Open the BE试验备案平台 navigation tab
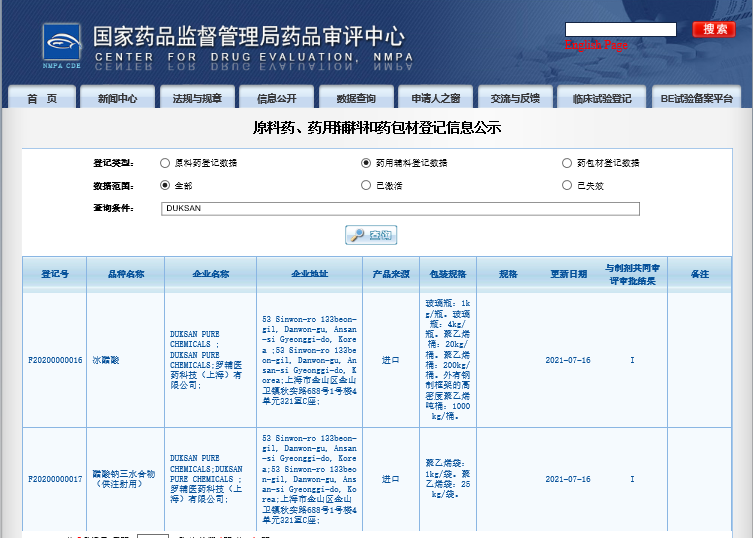753x538 pixels. (x=697, y=98)
